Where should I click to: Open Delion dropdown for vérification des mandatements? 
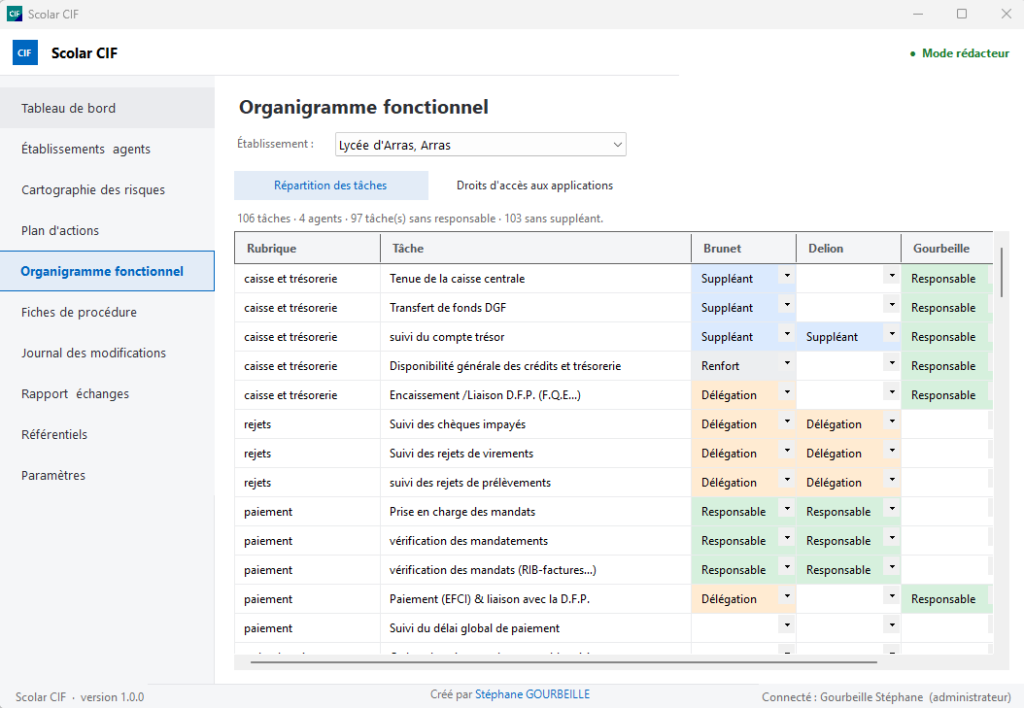click(892, 538)
